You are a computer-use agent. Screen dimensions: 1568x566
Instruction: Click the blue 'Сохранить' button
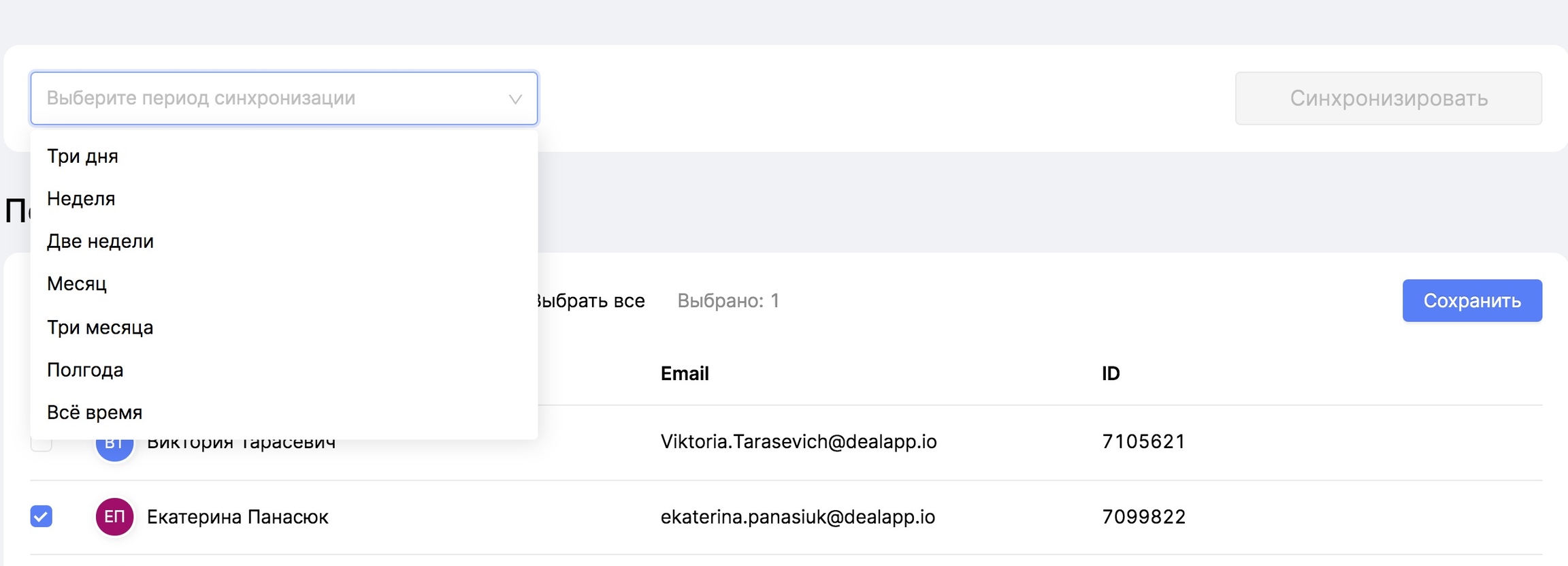(1471, 300)
